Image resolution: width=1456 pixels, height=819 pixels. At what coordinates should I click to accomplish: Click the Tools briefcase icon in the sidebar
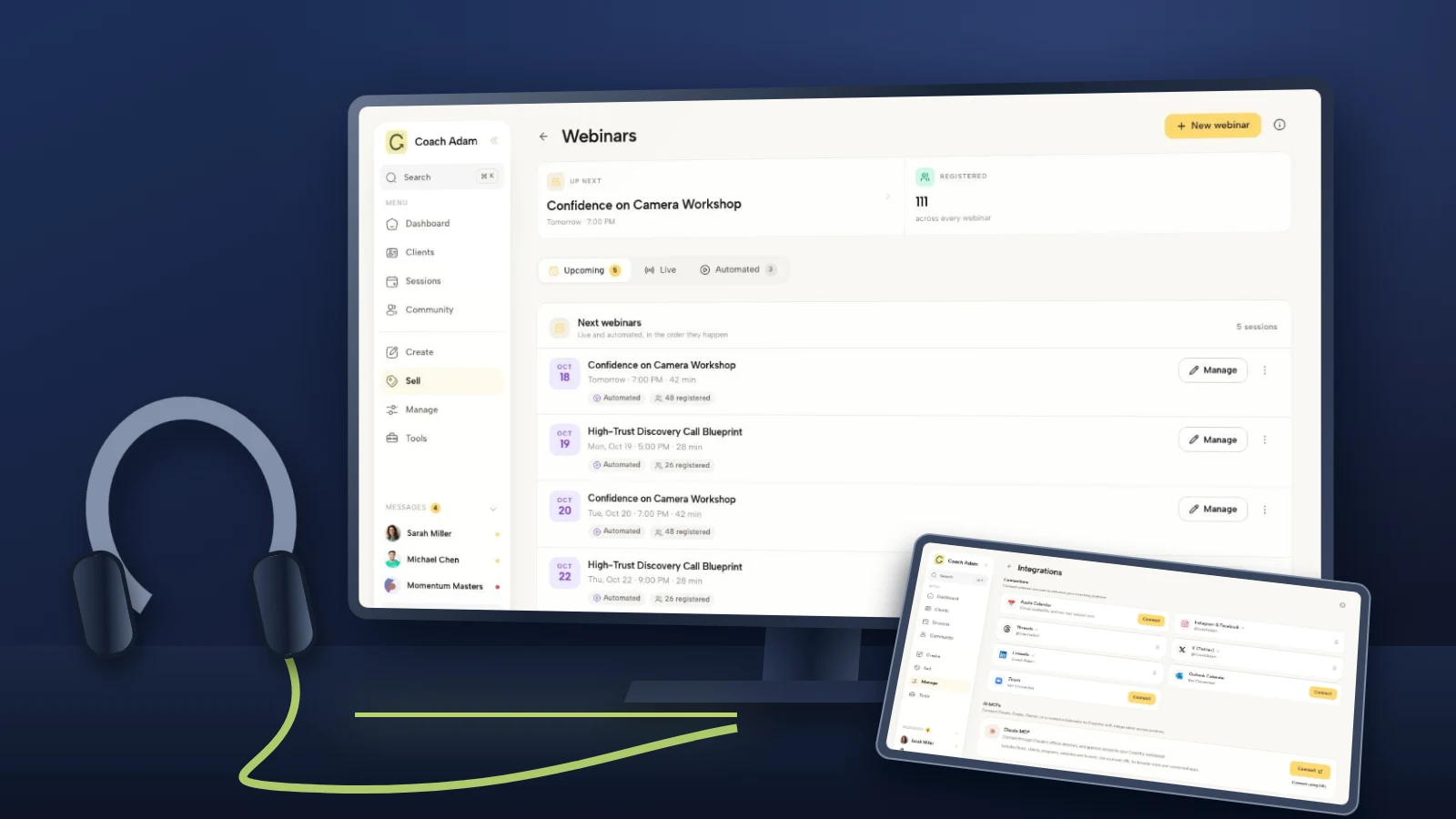click(x=392, y=439)
